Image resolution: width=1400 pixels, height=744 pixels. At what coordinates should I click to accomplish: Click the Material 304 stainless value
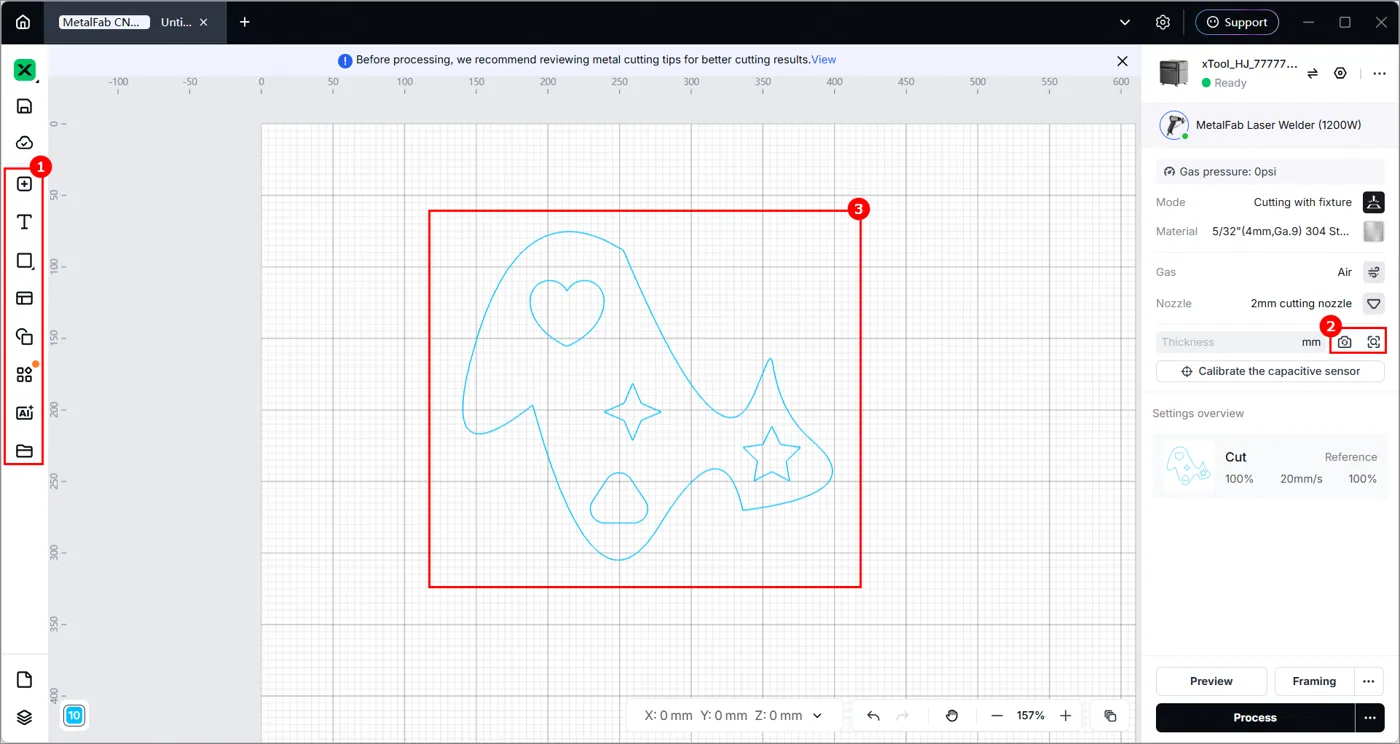click(x=1283, y=231)
